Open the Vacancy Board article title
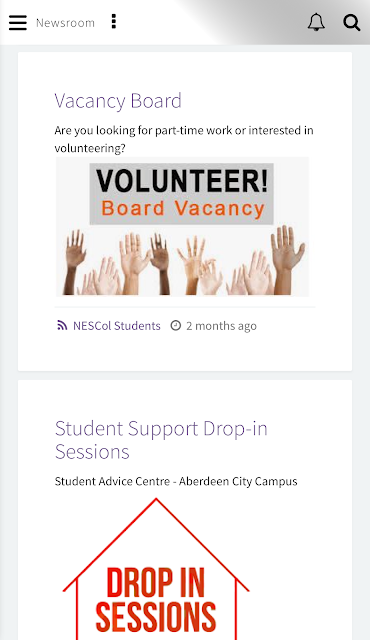The height and width of the screenshot is (640, 370). (x=118, y=101)
